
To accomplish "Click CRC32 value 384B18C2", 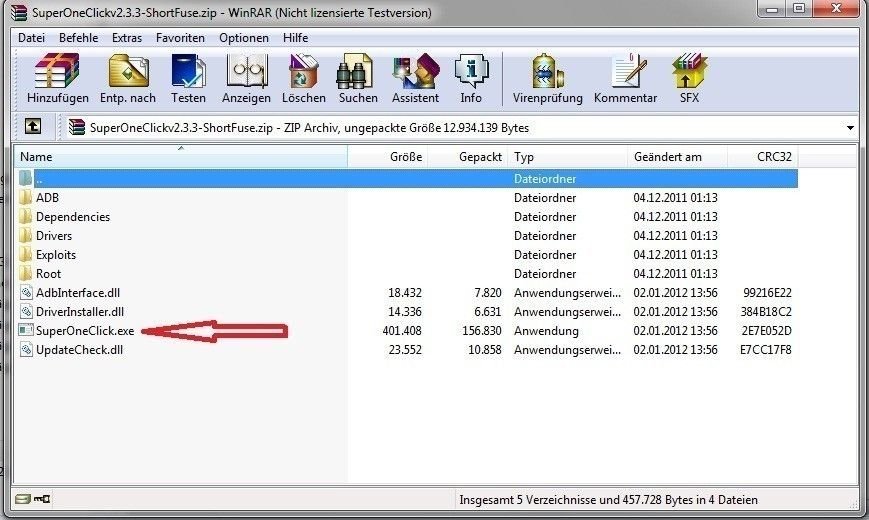I will point(766,312).
